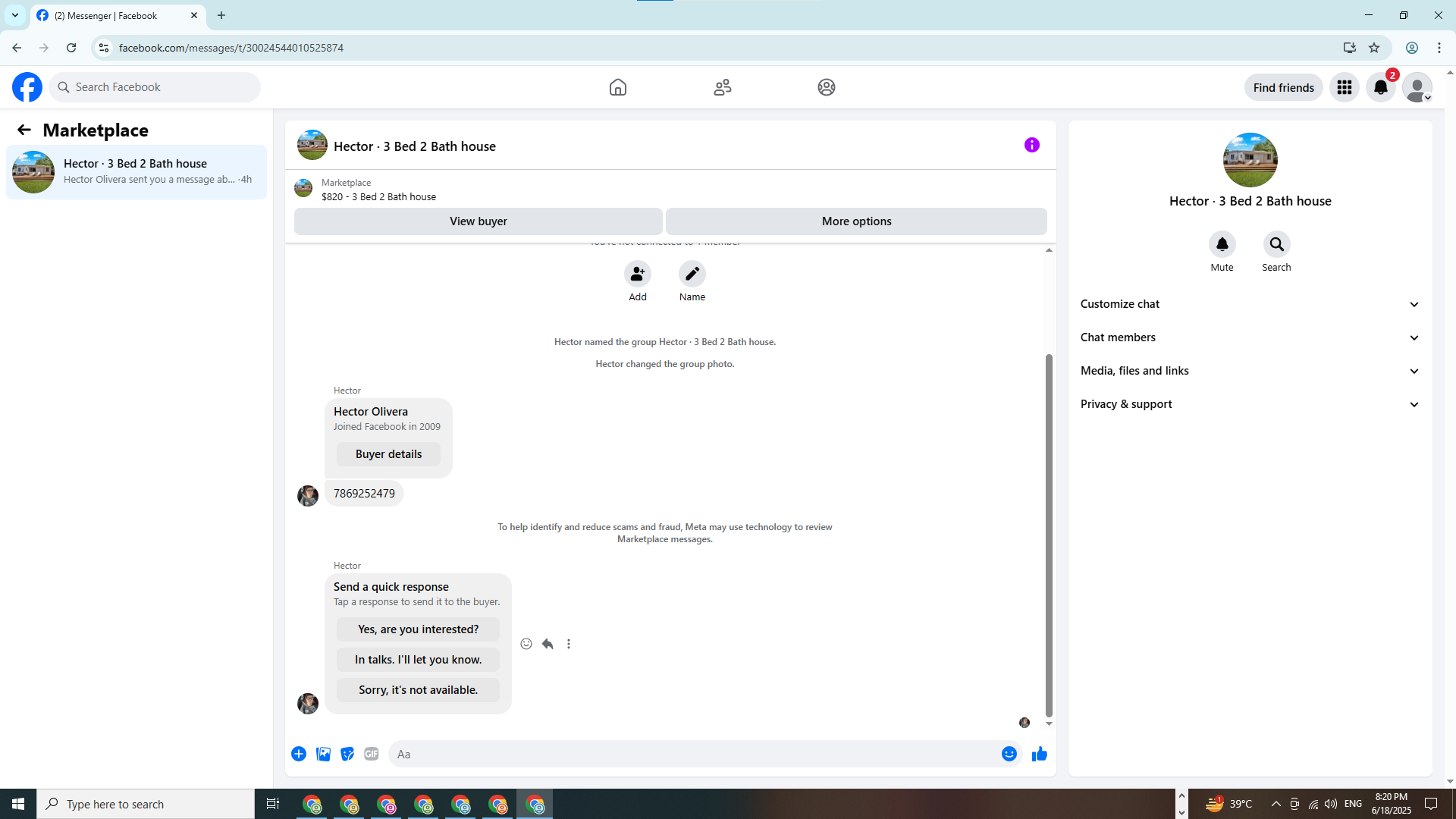Click Find friends button
The height and width of the screenshot is (819, 1456).
click(x=1284, y=87)
